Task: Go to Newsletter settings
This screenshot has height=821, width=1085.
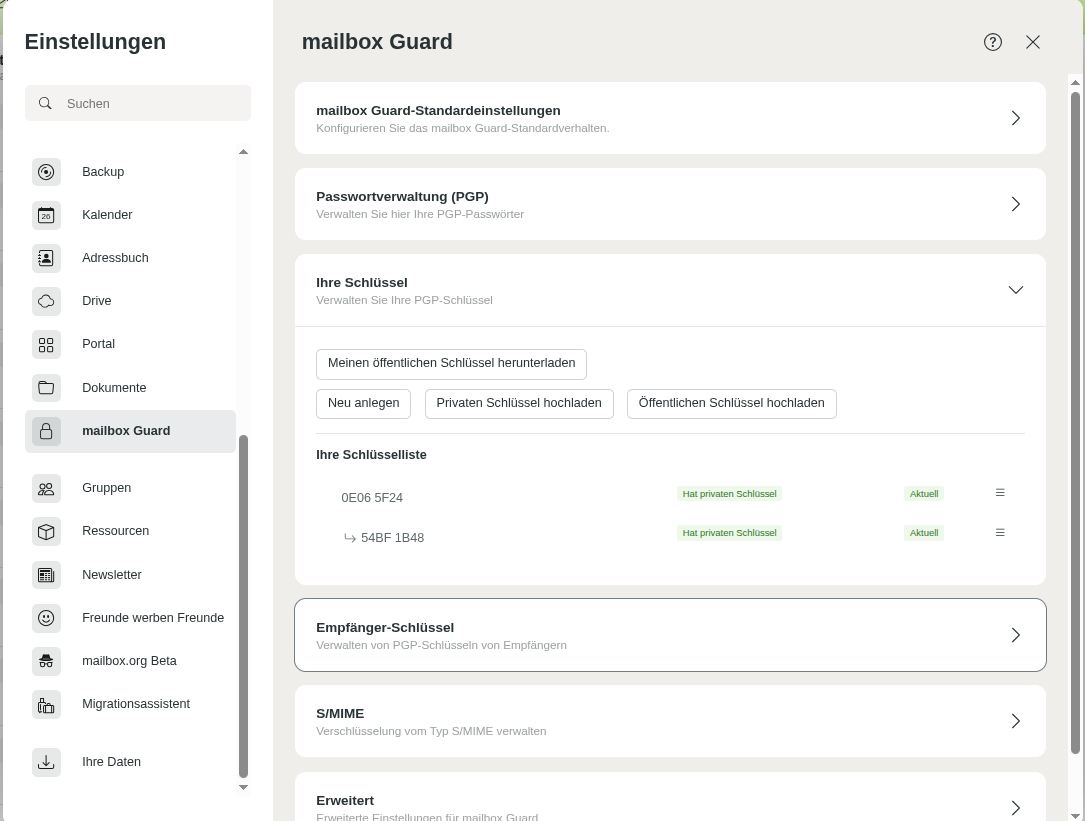Action: tap(130, 575)
